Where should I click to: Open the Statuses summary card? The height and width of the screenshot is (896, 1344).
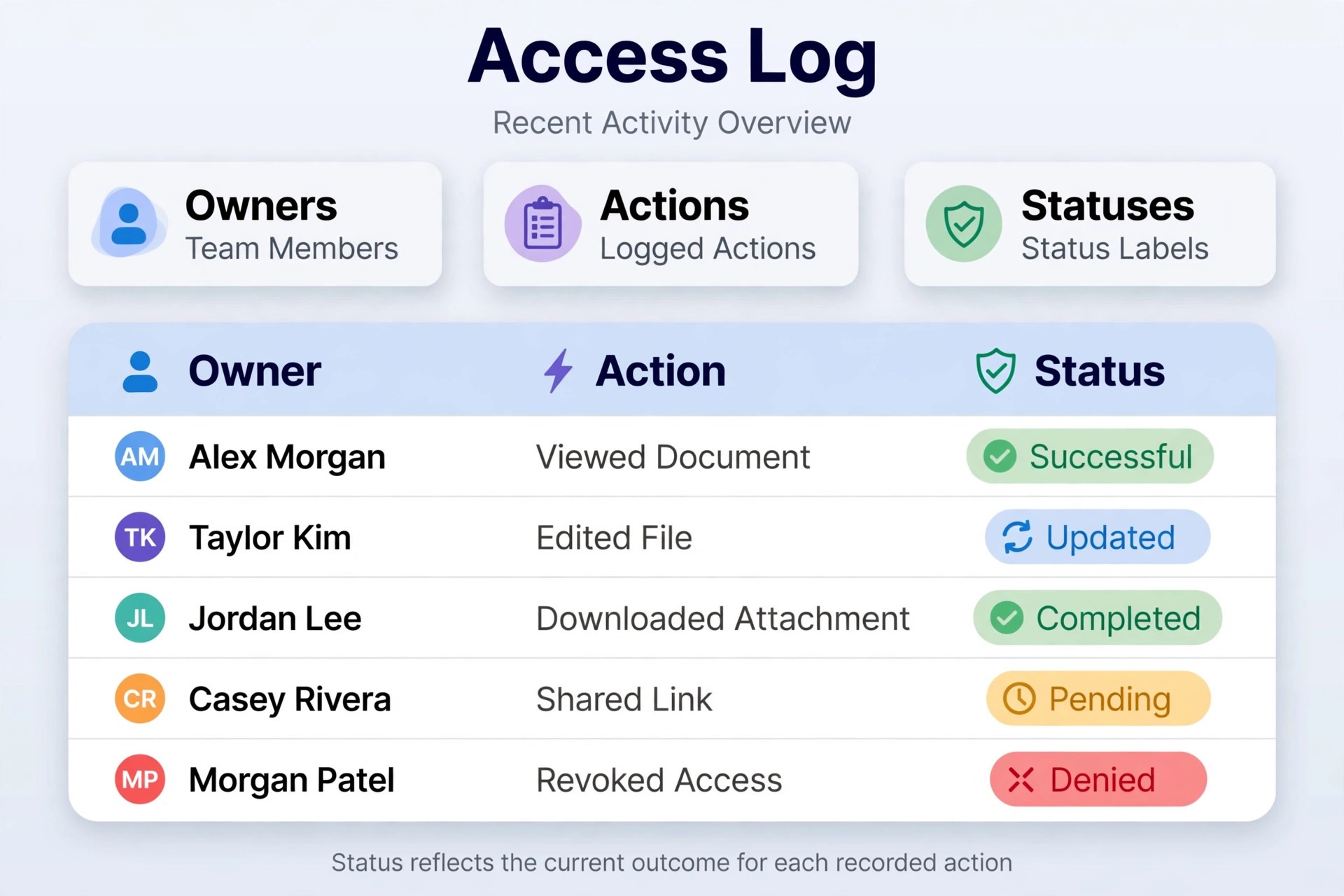click(1090, 224)
